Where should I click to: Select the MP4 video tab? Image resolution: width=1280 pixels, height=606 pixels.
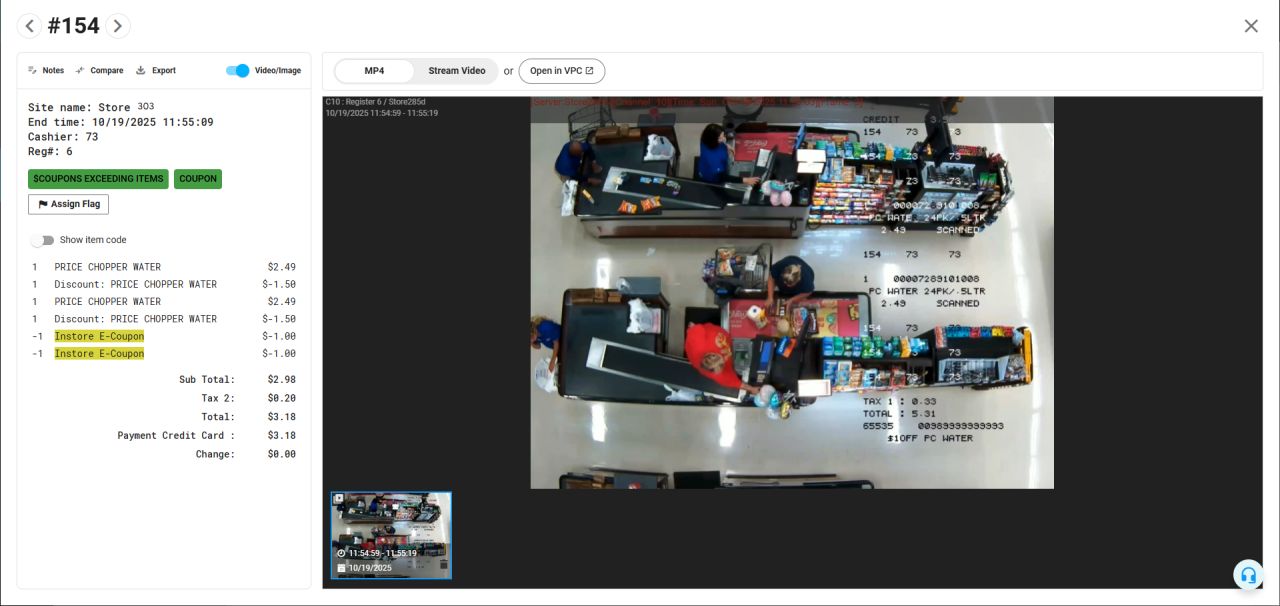coord(374,71)
